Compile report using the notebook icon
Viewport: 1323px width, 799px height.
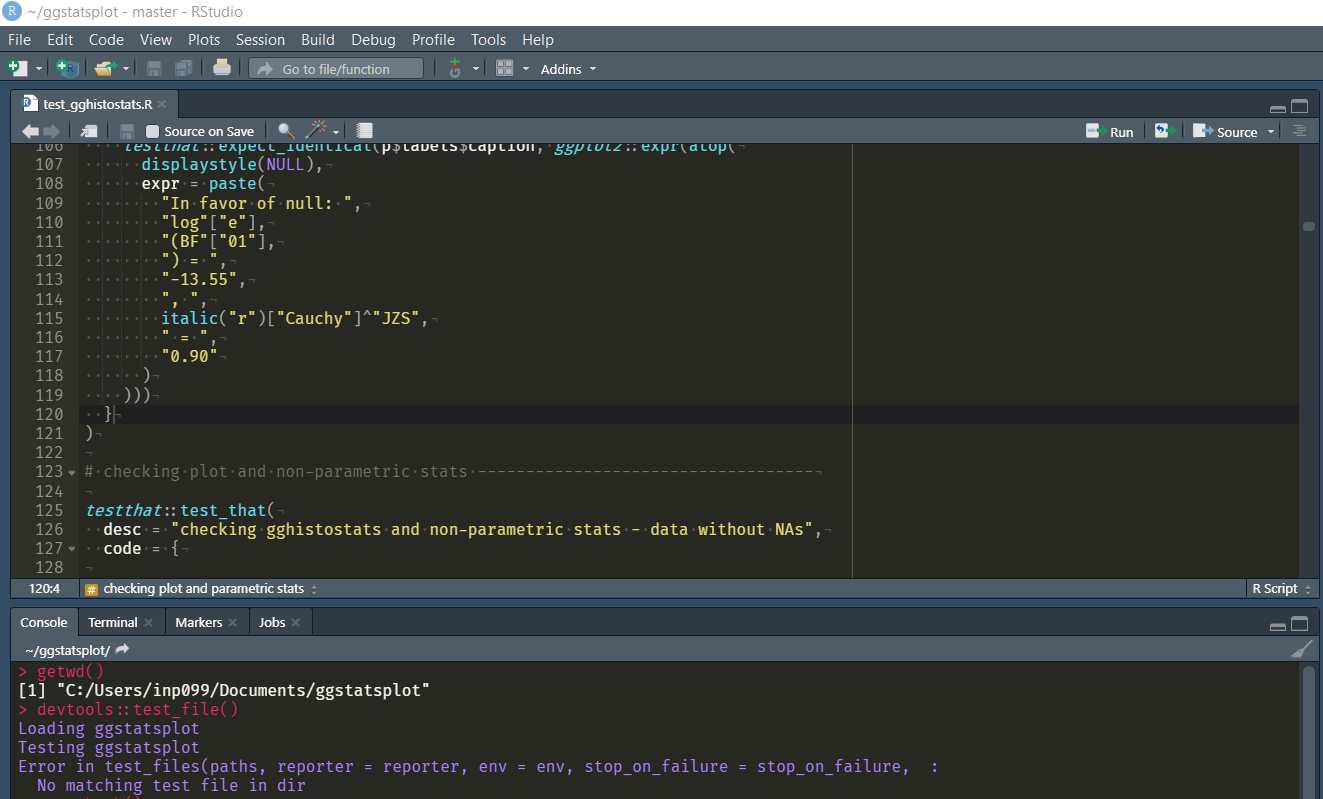pos(364,131)
